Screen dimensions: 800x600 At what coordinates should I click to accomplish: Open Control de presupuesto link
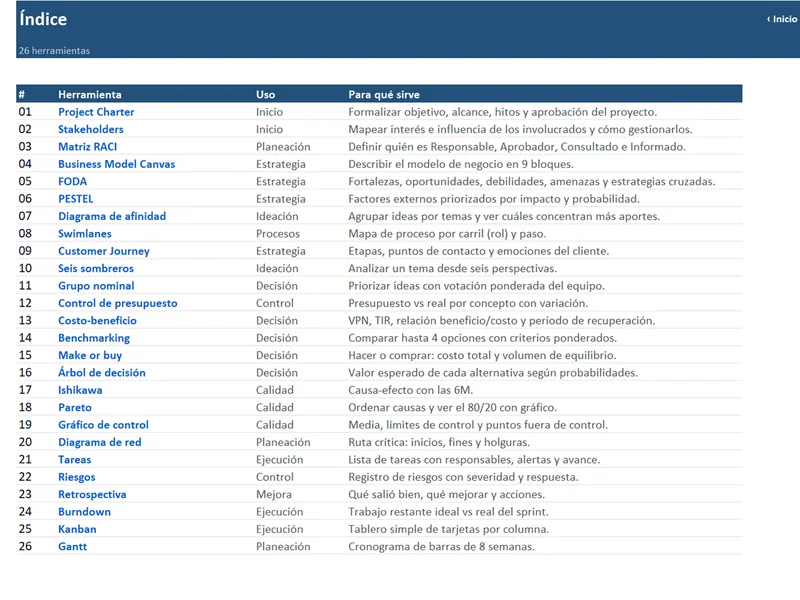tap(117, 303)
